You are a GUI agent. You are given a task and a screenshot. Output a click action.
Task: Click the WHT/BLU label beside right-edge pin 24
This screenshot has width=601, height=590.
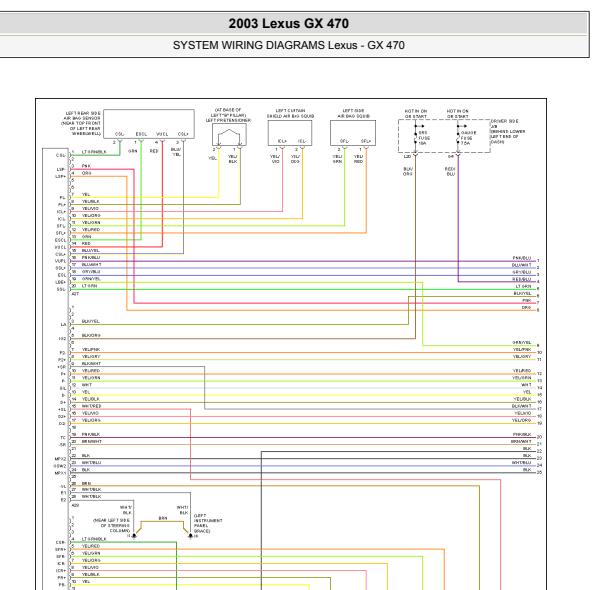(522, 463)
